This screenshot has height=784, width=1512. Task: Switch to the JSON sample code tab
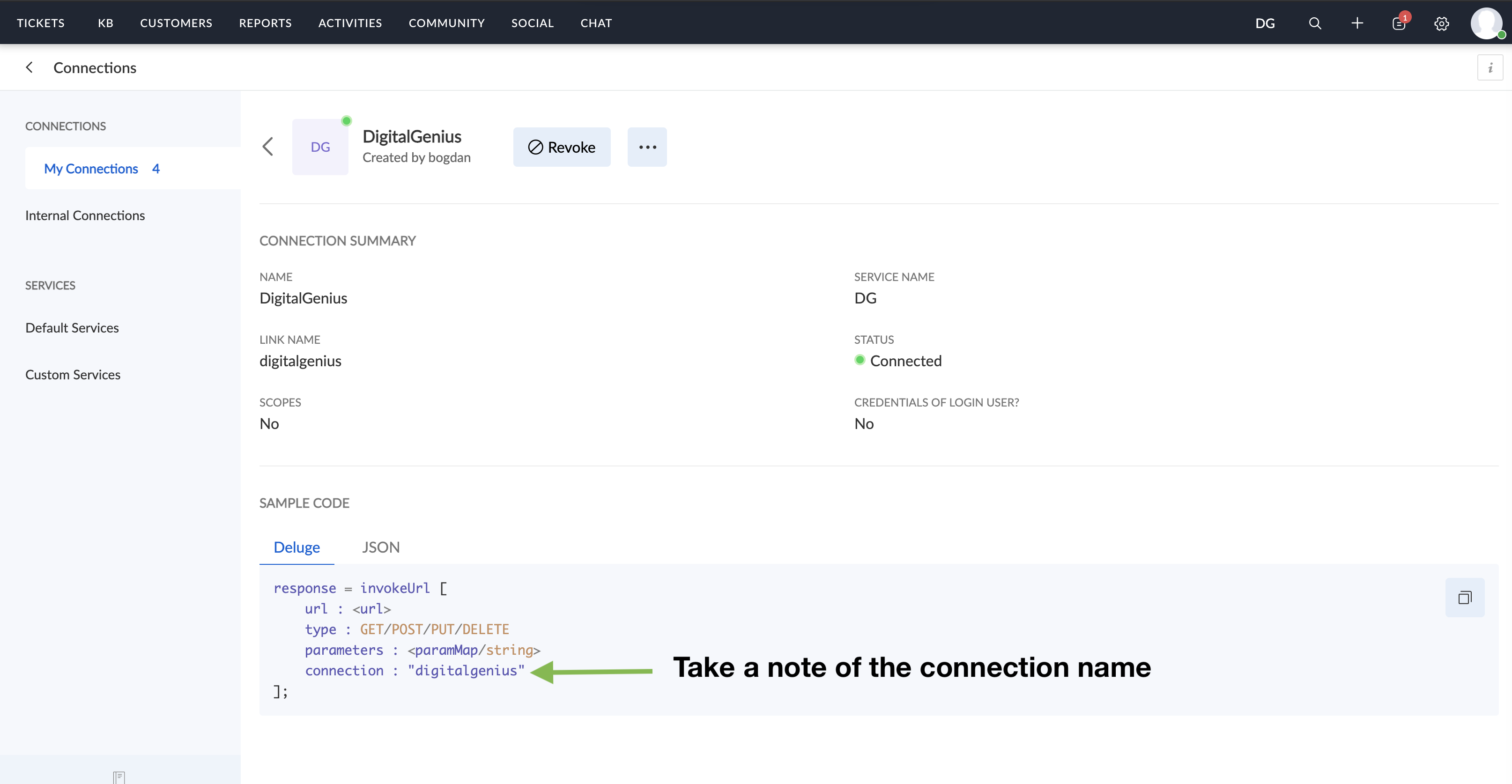coord(381,547)
